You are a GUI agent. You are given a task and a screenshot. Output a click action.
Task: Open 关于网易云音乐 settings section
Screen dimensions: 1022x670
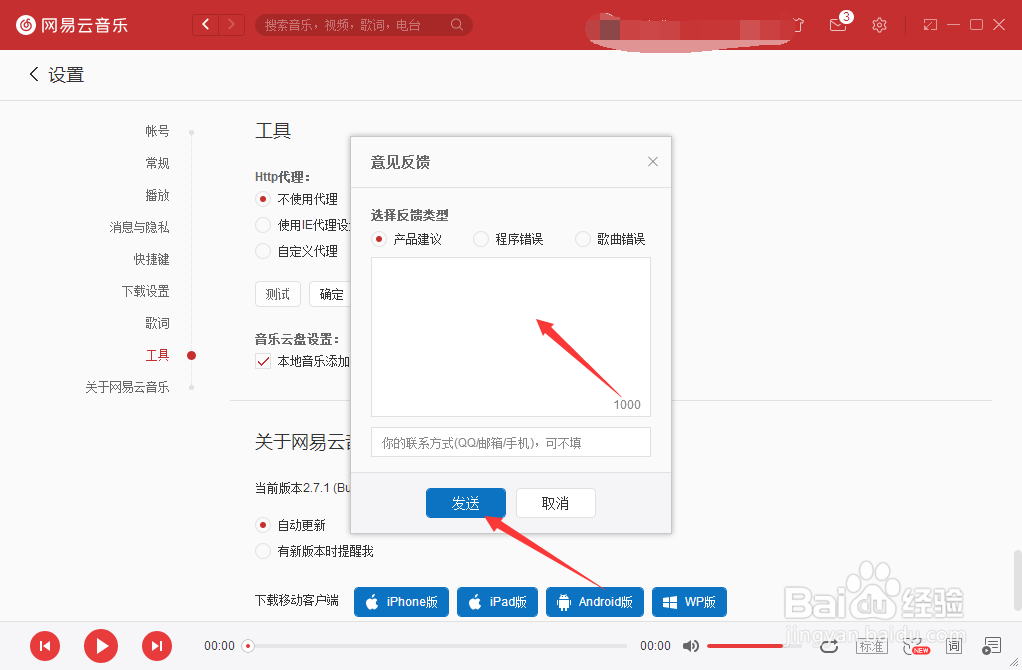(x=127, y=386)
